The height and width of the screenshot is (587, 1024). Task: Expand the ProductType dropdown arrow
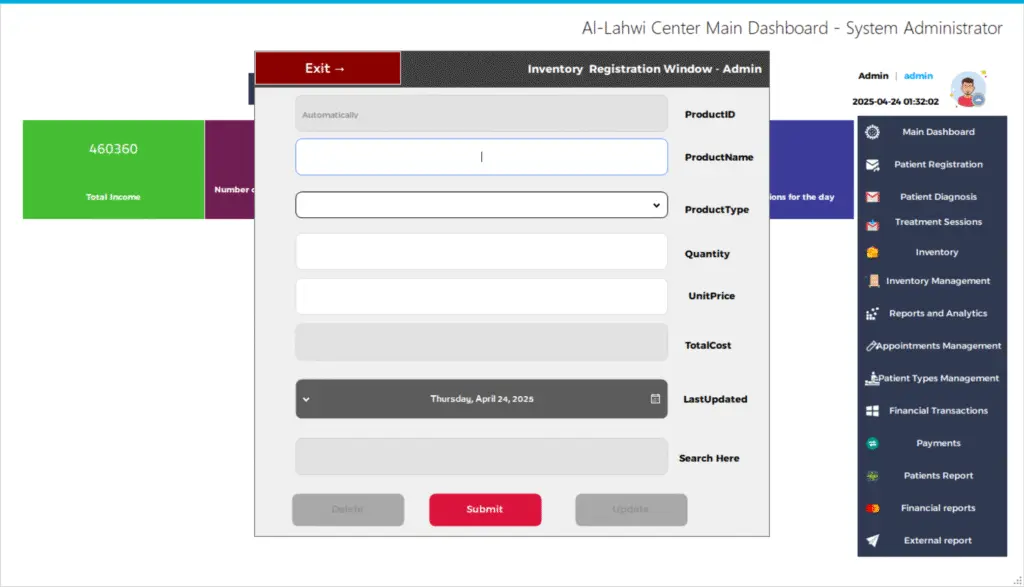[x=656, y=205]
